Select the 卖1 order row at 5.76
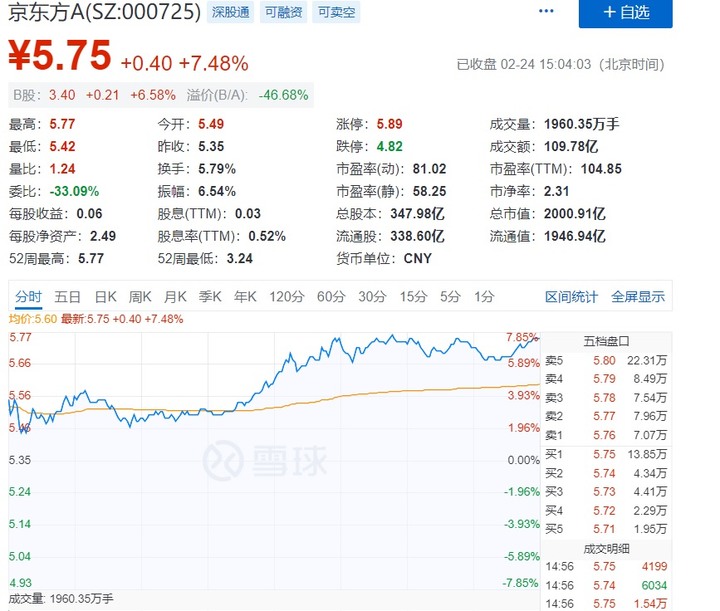The height and width of the screenshot is (611, 720). point(606,435)
